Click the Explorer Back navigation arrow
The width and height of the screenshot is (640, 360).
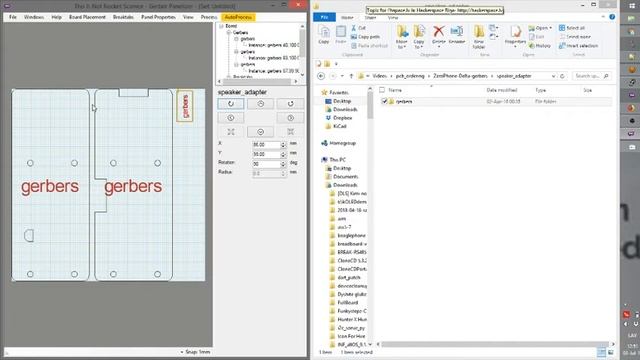click(321, 76)
